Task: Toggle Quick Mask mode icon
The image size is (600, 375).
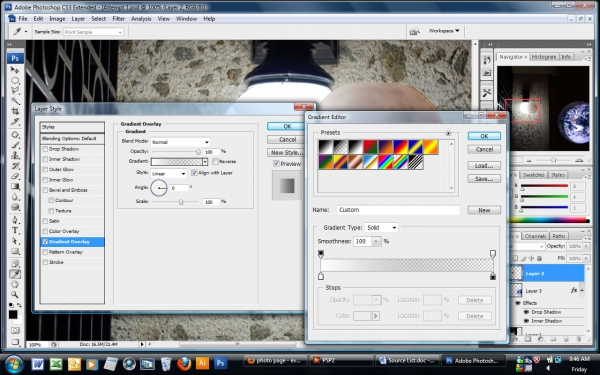Action: click(x=15, y=330)
